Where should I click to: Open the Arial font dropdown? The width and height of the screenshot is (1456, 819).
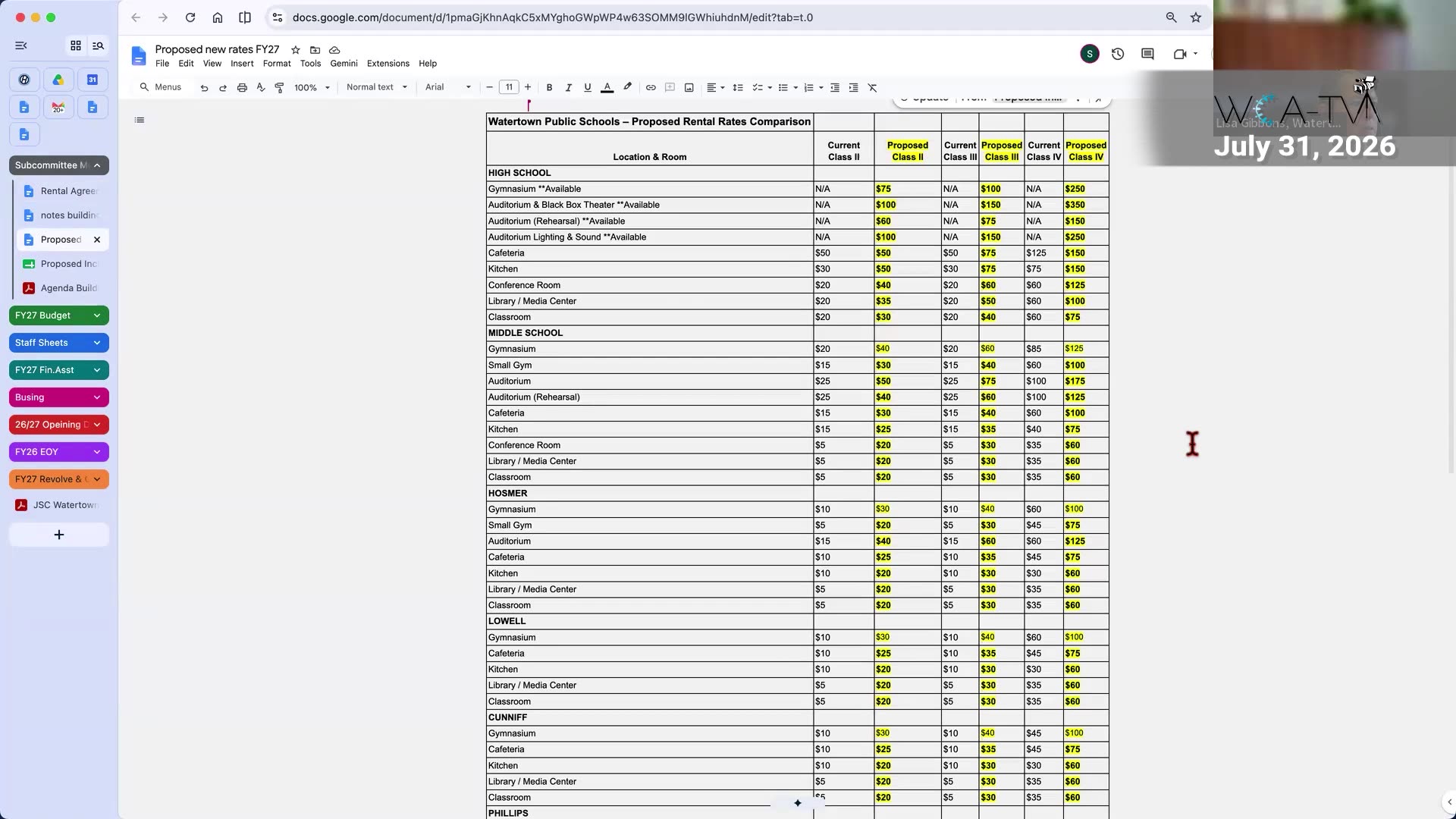(x=448, y=87)
